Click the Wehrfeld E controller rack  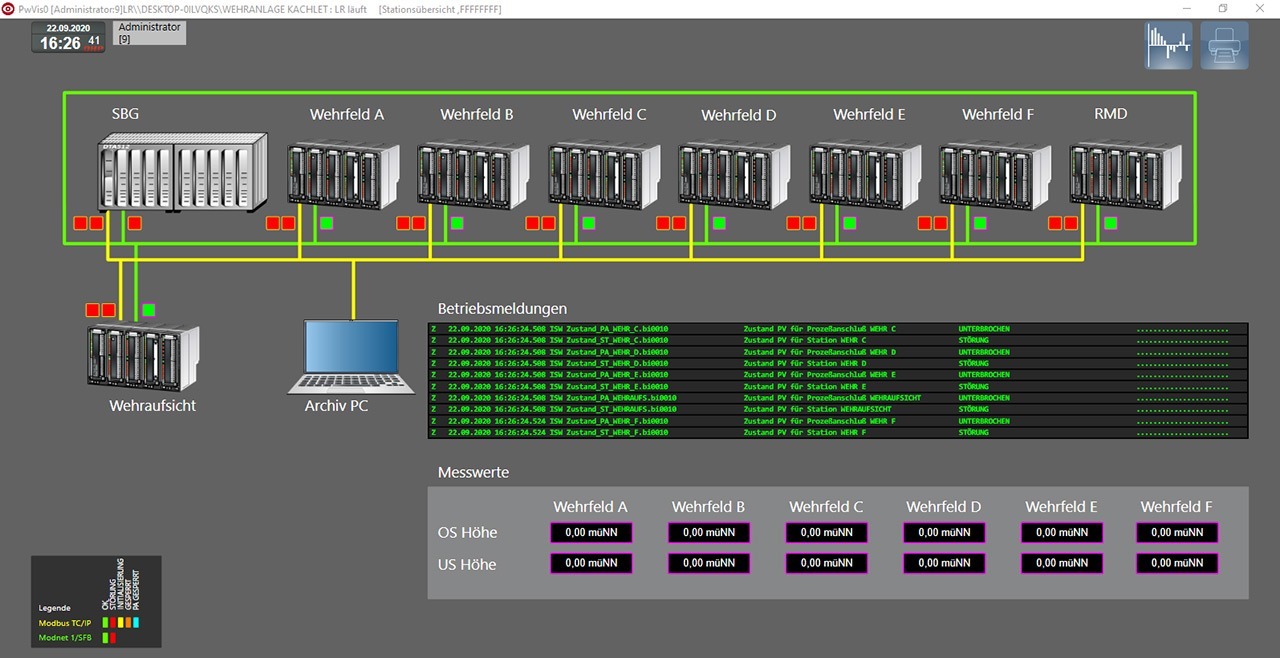click(x=865, y=176)
